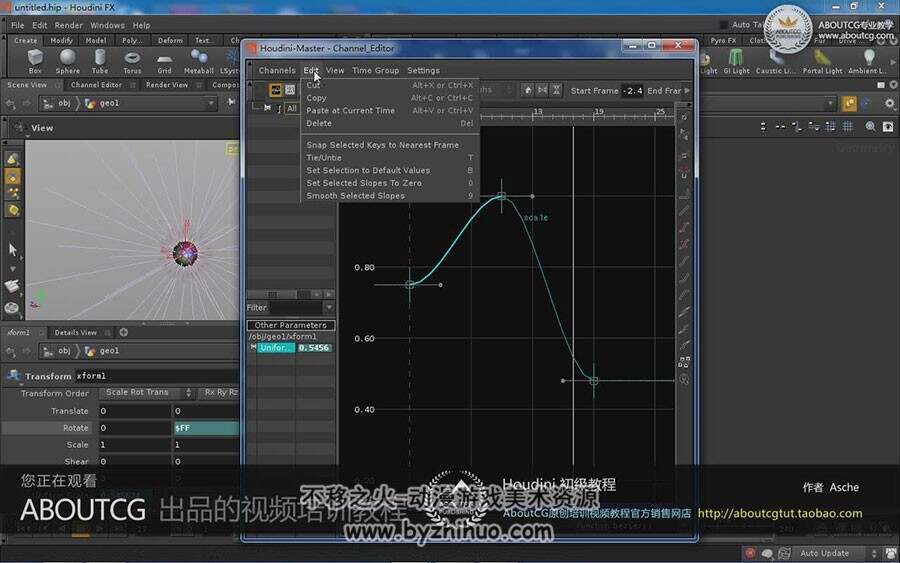Add a Portal Light from the shelf
Viewport: 900px width, 563px height.
[x=822, y=61]
